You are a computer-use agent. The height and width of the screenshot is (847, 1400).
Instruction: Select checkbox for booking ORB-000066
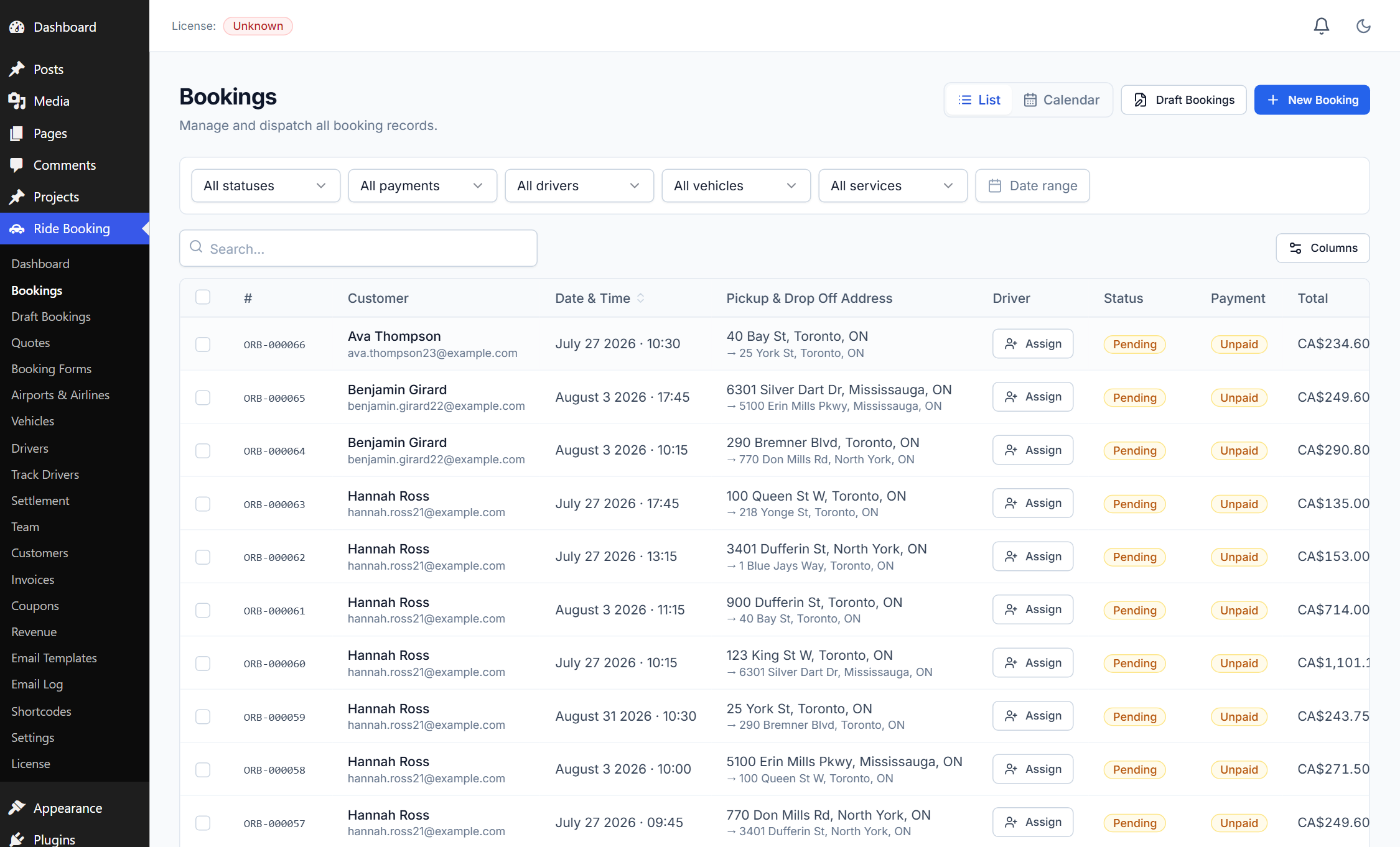pyautogui.click(x=203, y=345)
